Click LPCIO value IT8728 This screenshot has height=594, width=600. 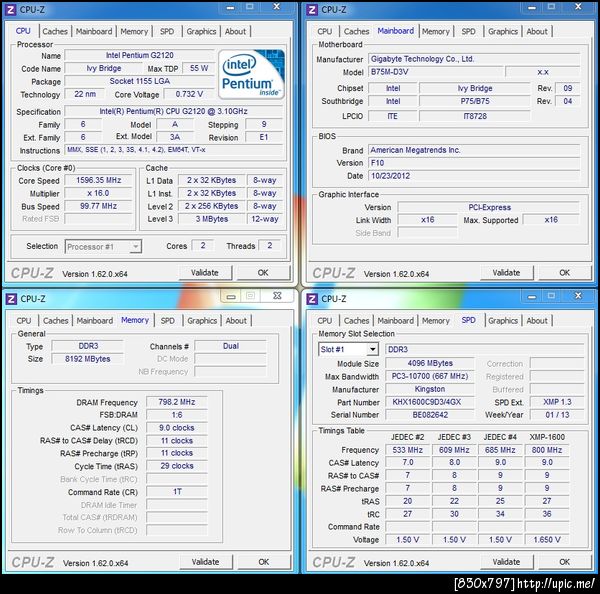coord(475,116)
